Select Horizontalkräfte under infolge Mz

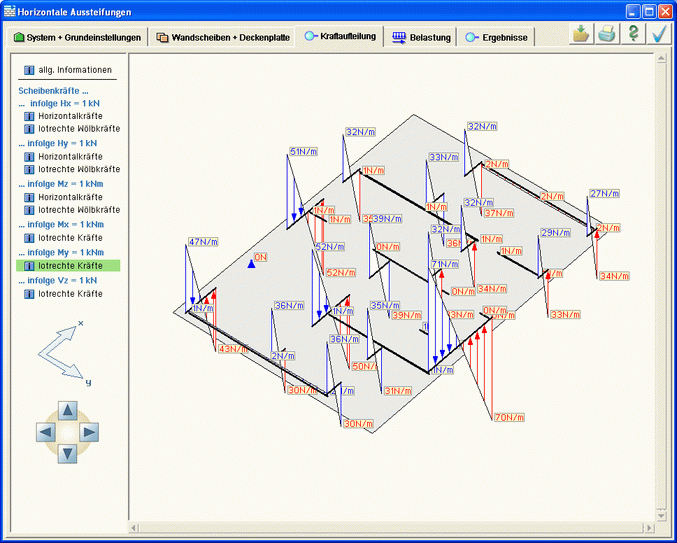70,197
